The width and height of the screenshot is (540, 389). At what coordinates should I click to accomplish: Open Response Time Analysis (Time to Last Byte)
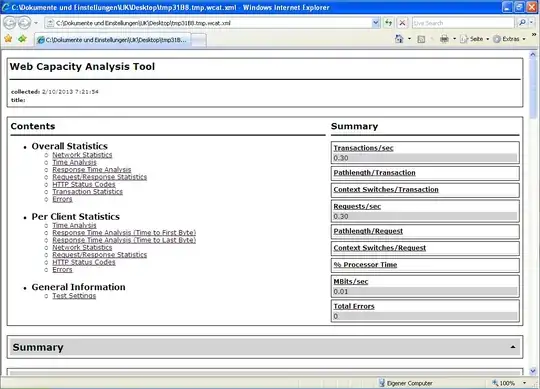coord(124,240)
